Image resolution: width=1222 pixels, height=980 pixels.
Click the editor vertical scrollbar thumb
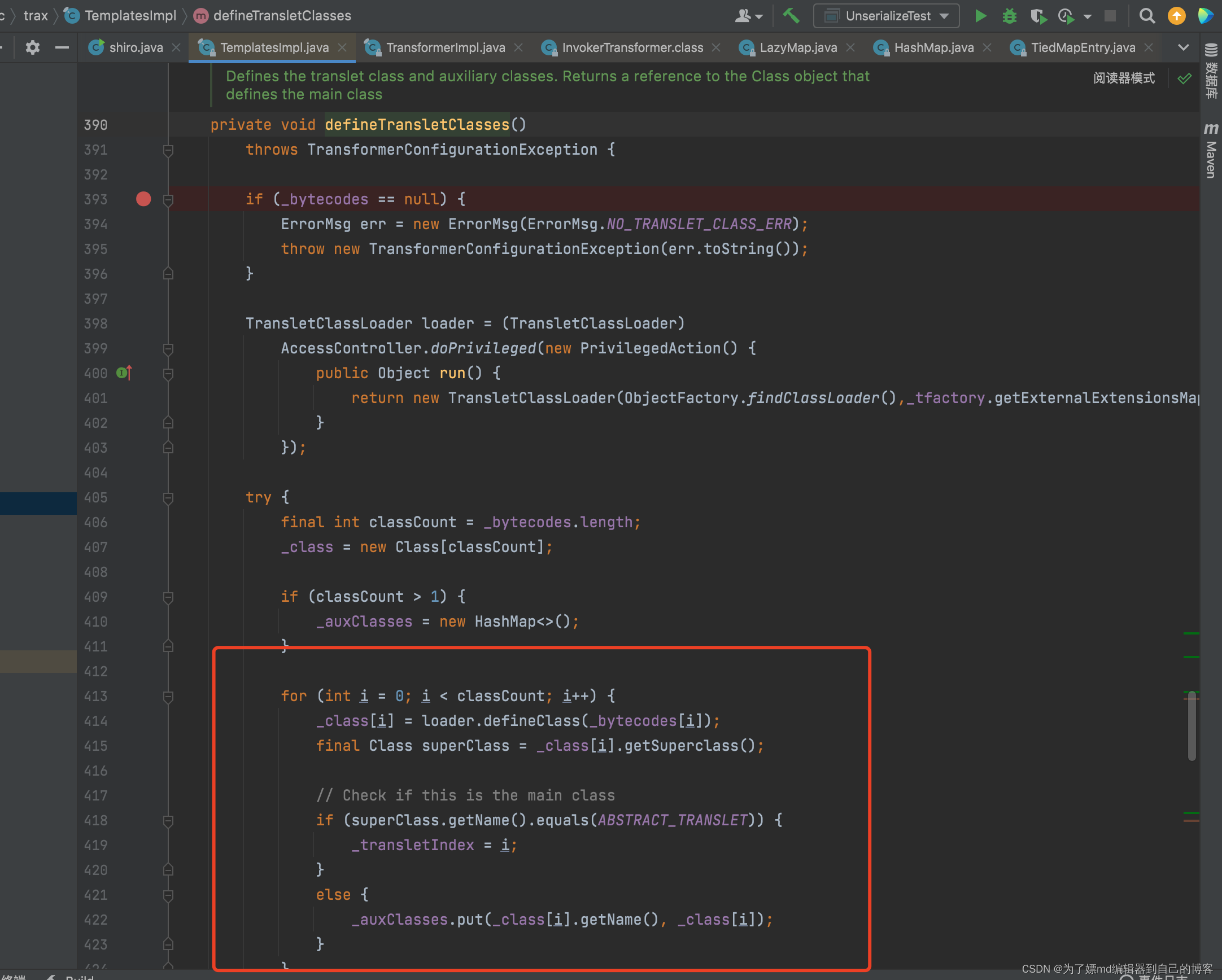click(x=1192, y=725)
